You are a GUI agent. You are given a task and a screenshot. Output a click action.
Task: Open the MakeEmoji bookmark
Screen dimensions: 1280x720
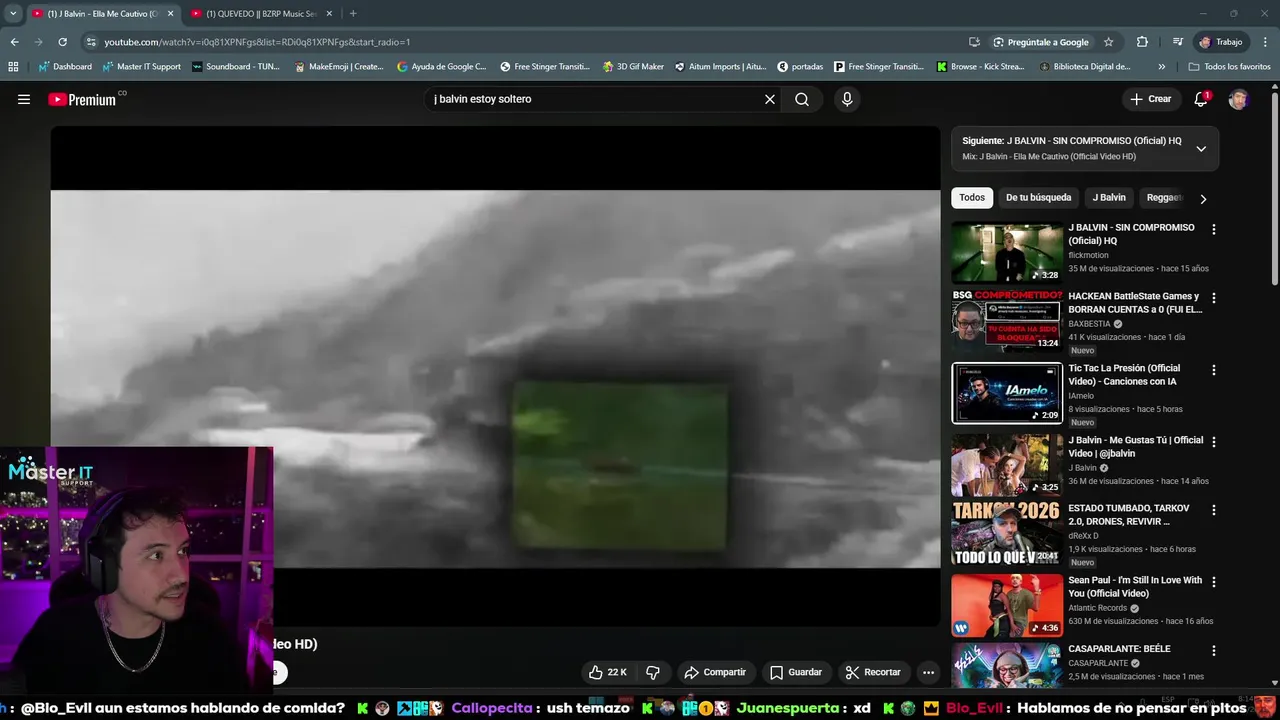pos(339,67)
